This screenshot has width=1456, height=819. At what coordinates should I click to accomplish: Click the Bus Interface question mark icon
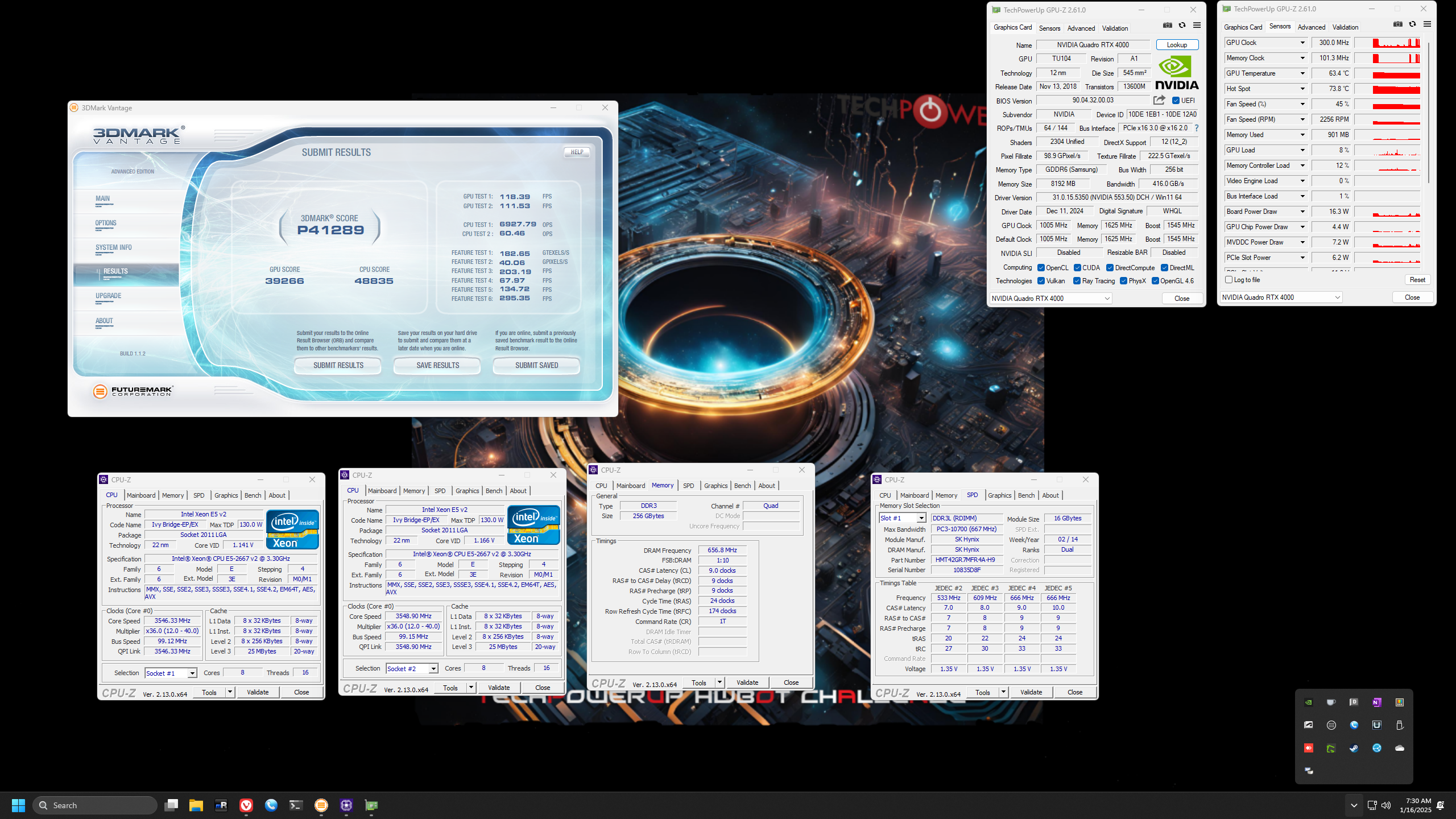click(x=1197, y=128)
